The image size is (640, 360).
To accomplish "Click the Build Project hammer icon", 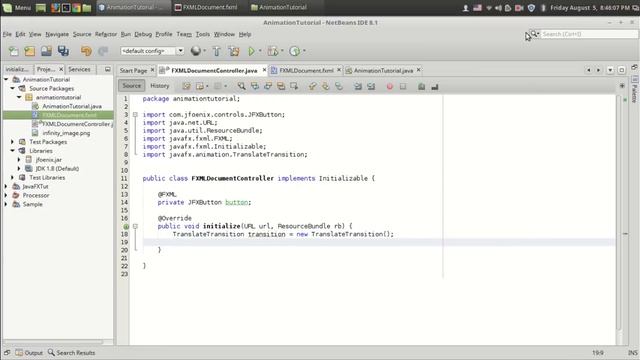I will tap(216, 51).
